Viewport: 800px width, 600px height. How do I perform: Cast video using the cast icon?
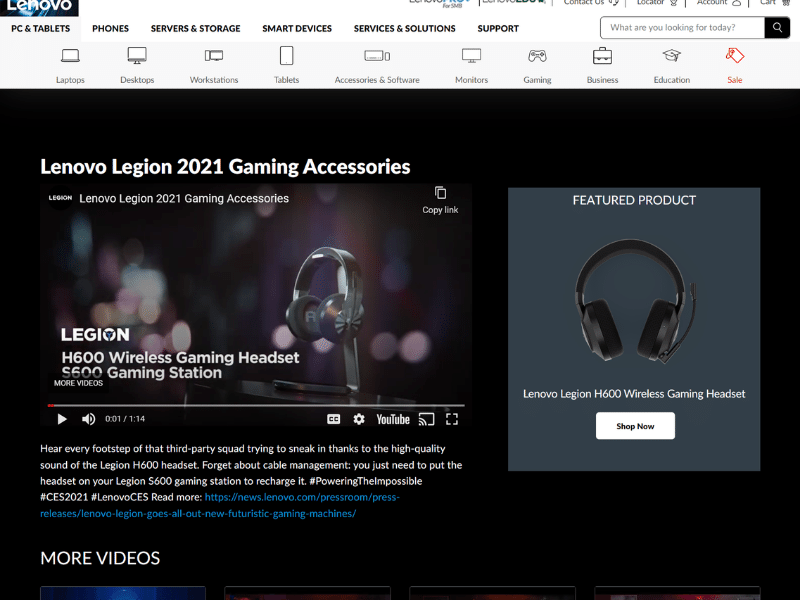point(426,419)
